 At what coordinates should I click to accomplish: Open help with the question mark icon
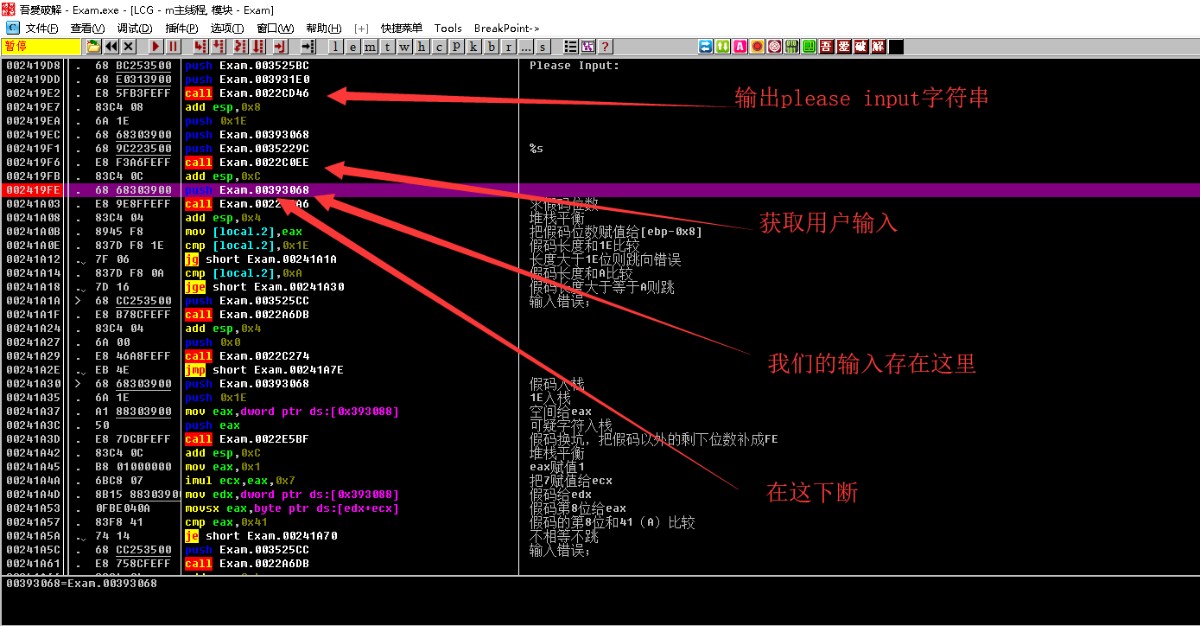605,46
